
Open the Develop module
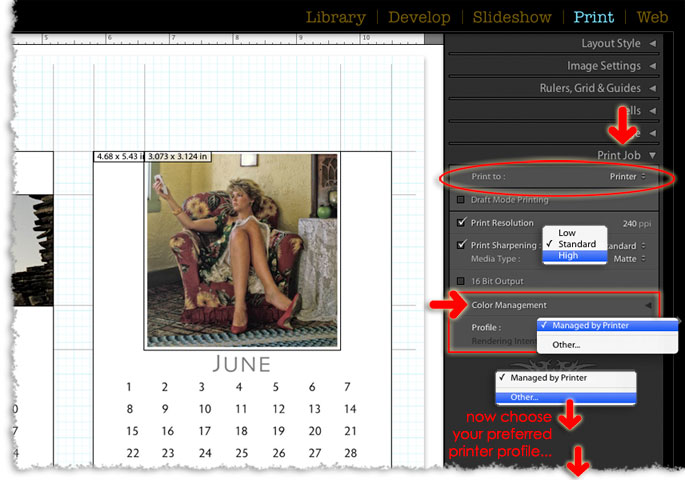coord(418,17)
